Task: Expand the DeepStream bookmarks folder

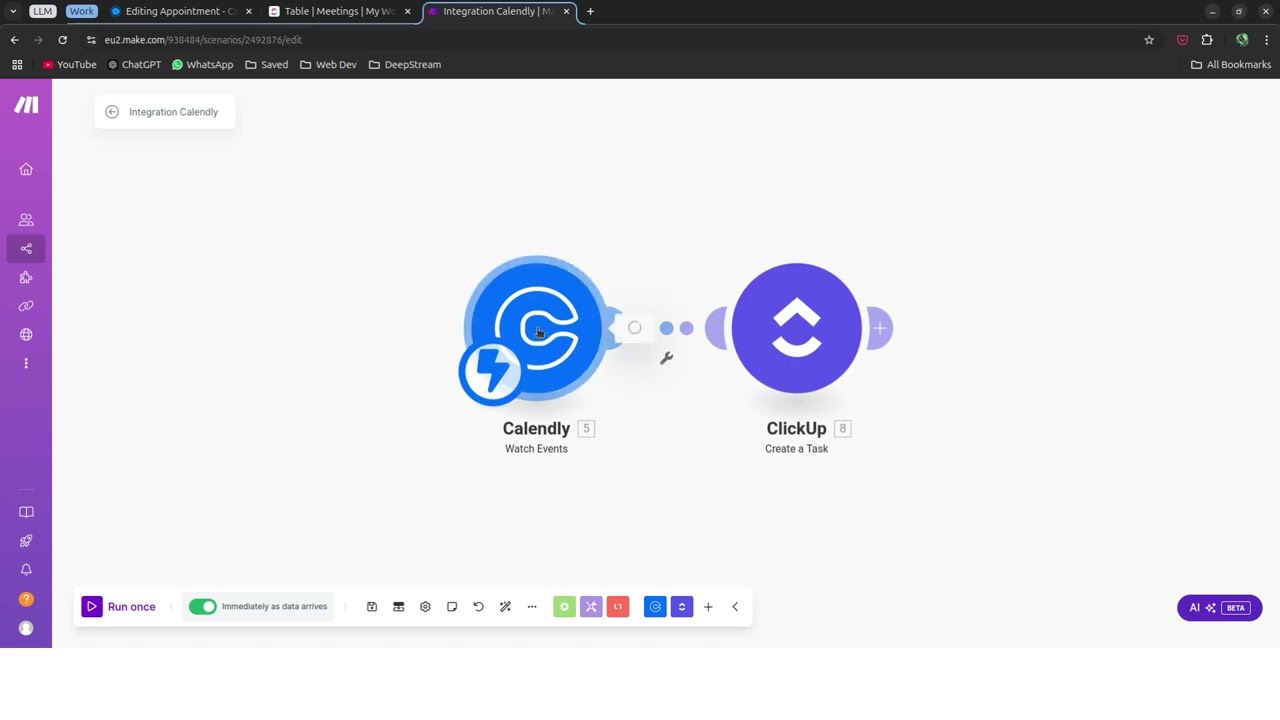Action: coord(405,64)
